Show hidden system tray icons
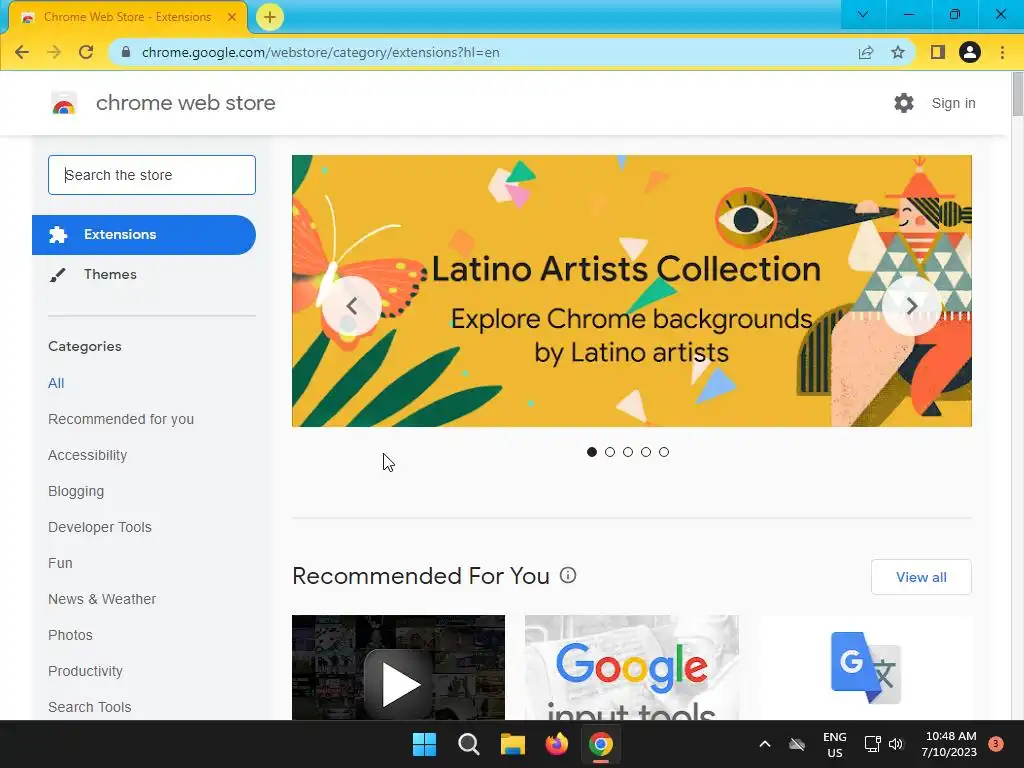1024x768 pixels. (765, 744)
